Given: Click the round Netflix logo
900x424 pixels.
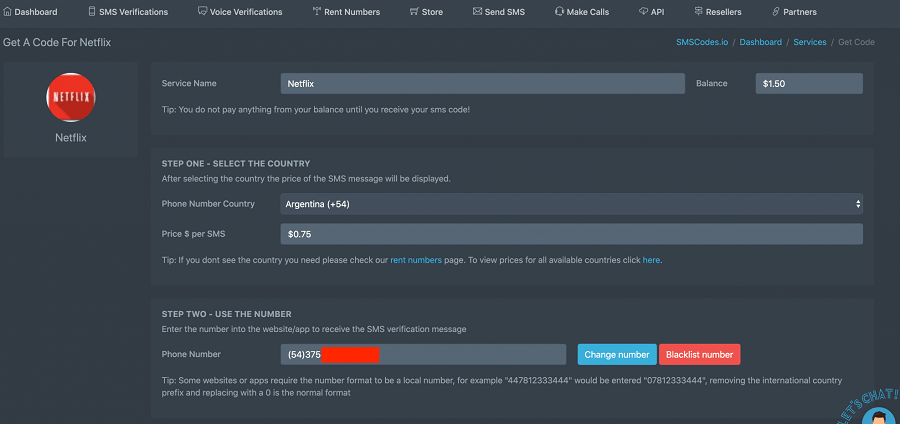Looking at the screenshot, I should (x=71, y=98).
